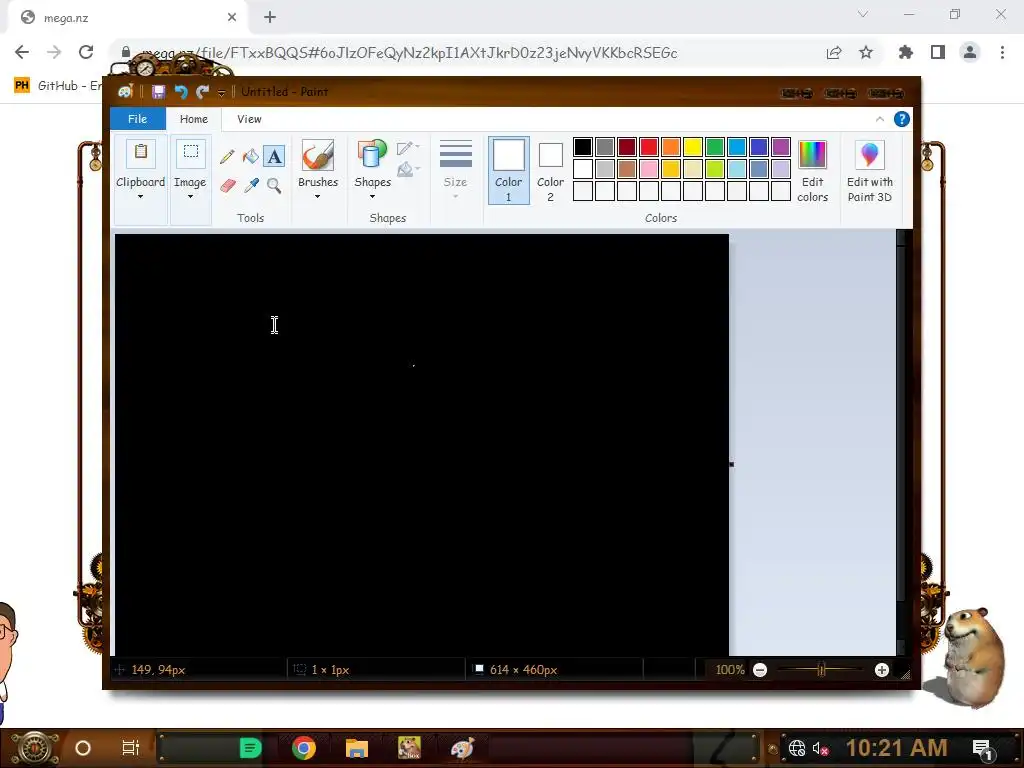1024x768 pixels.
Task: Go back in the browser
Action: pos(22,52)
